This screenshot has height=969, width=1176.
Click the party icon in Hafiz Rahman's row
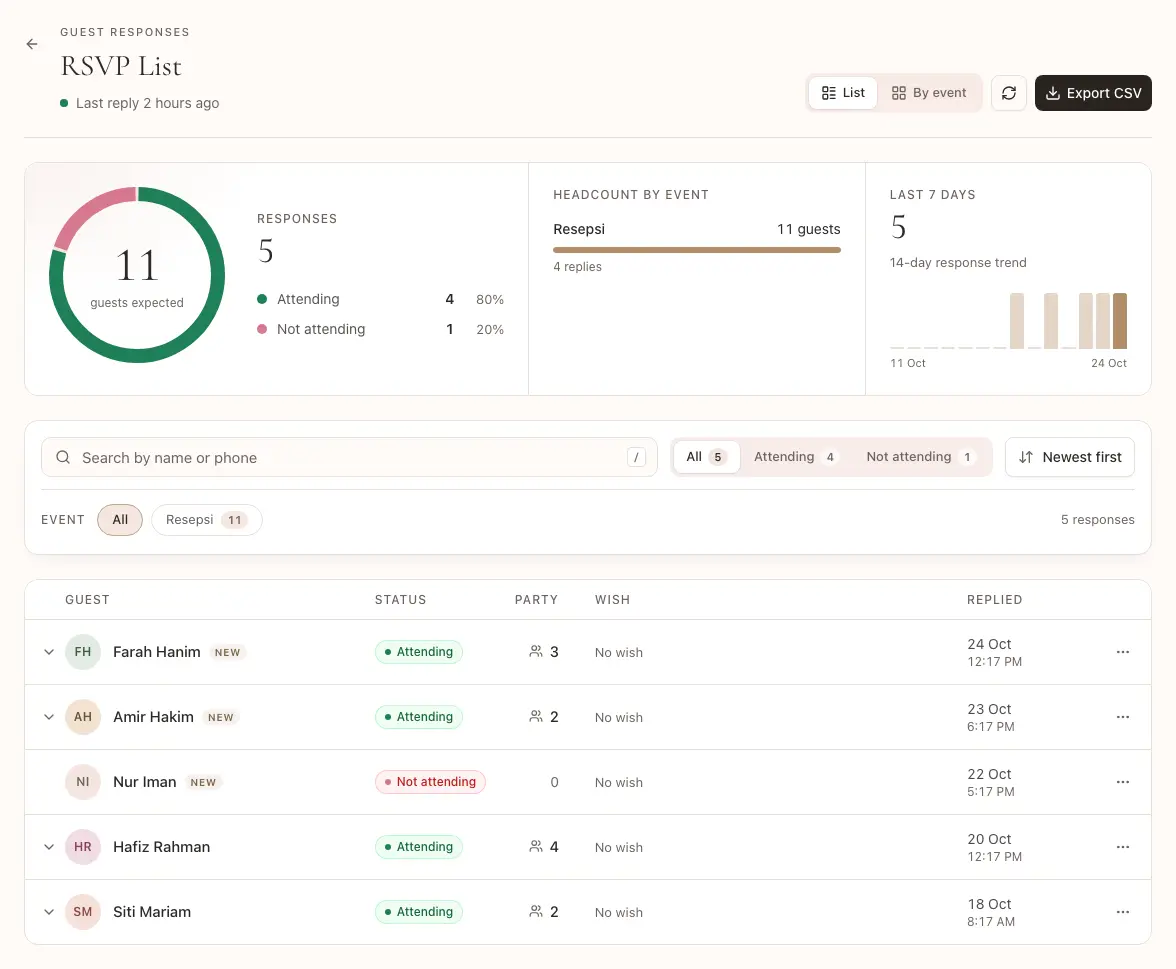coord(536,847)
